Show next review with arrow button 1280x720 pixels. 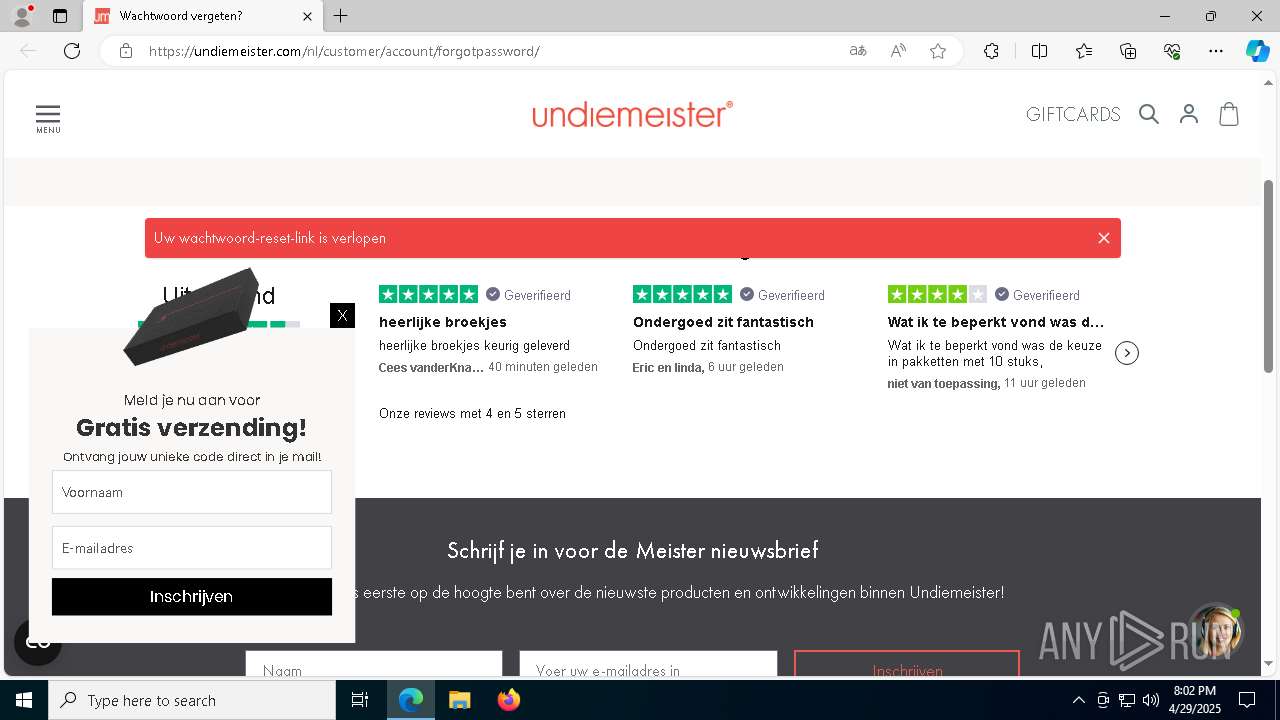point(1127,353)
